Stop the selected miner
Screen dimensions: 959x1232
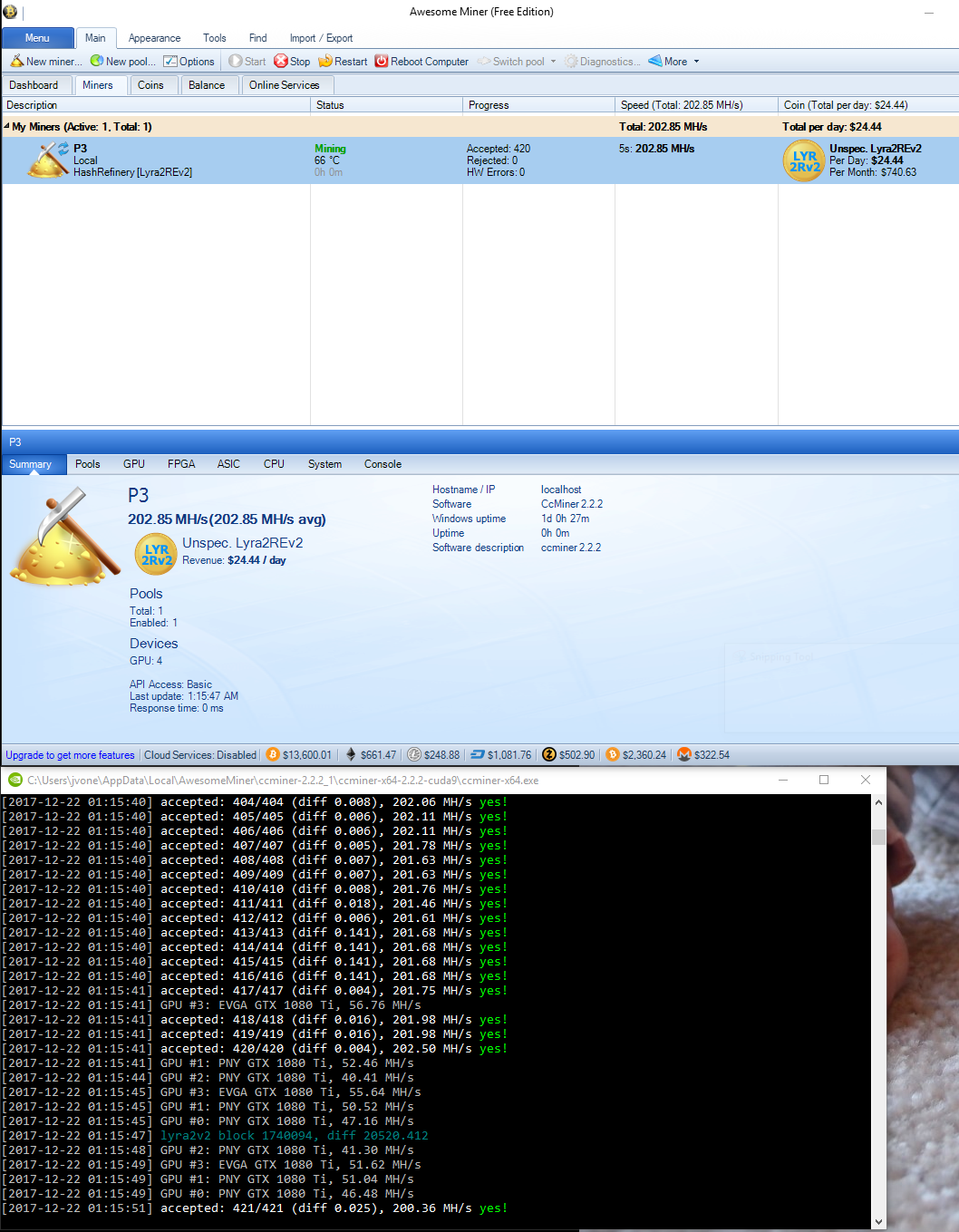click(x=292, y=62)
